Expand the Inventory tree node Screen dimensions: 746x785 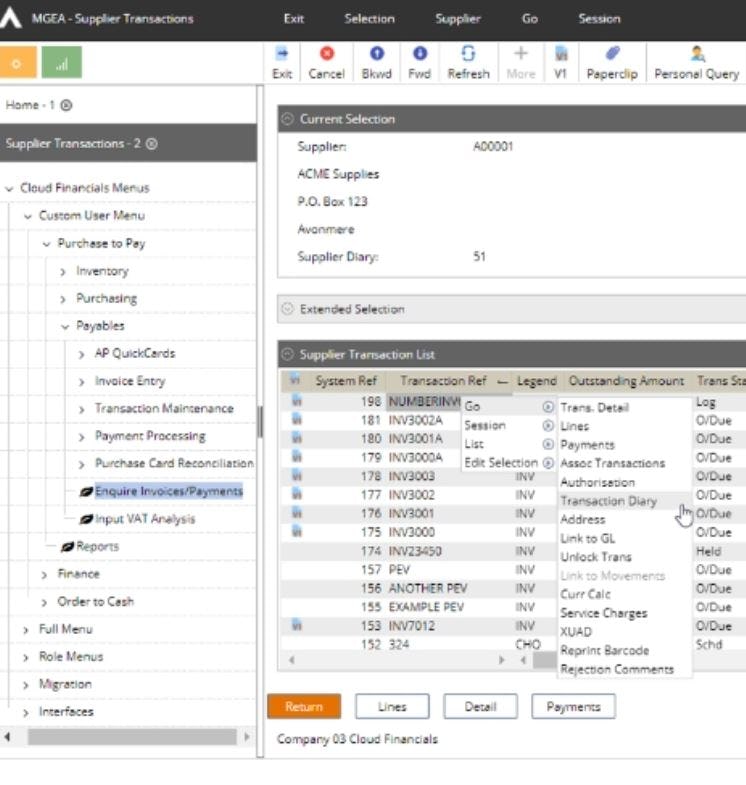coord(63,272)
